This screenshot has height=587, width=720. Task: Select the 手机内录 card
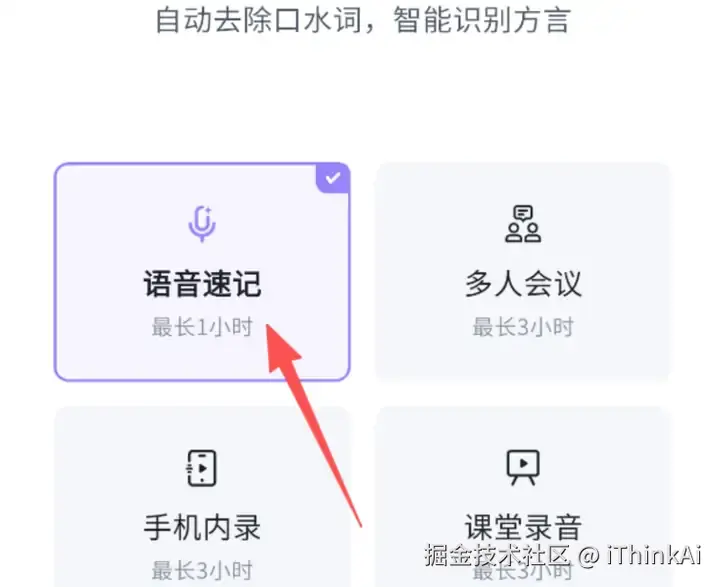[x=202, y=497]
